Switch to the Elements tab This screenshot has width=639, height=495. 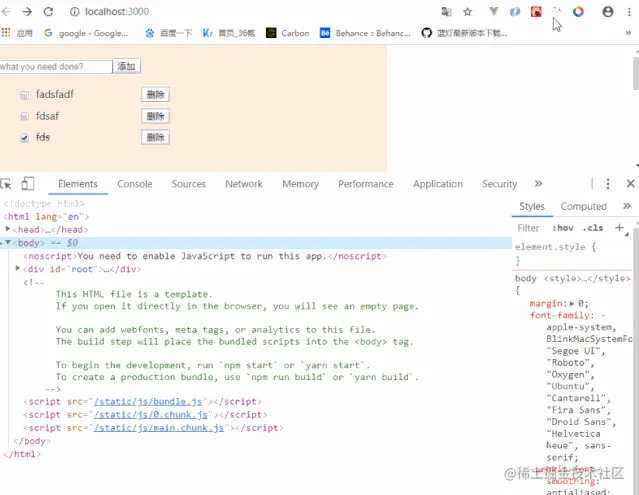[78, 184]
